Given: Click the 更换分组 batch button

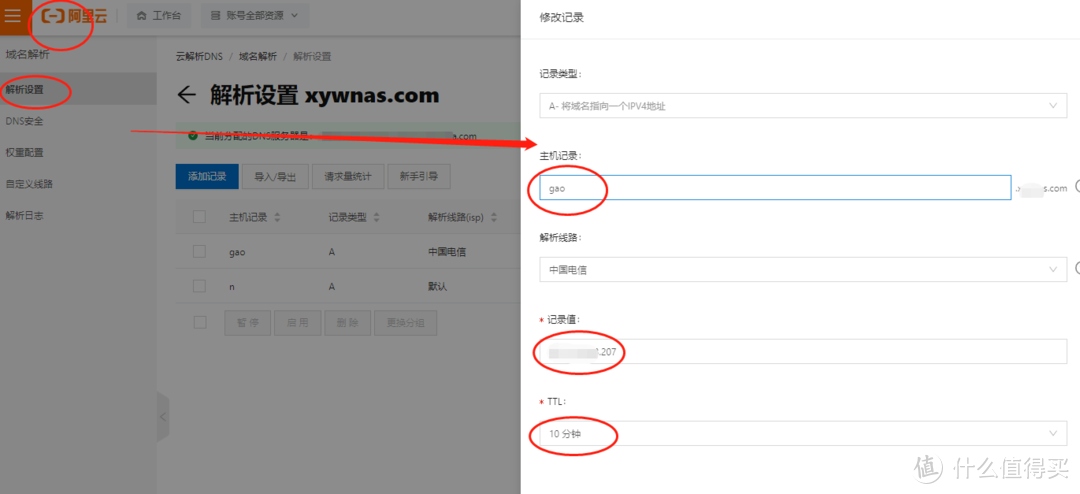Looking at the screenshot, I should tap(406, 322).
